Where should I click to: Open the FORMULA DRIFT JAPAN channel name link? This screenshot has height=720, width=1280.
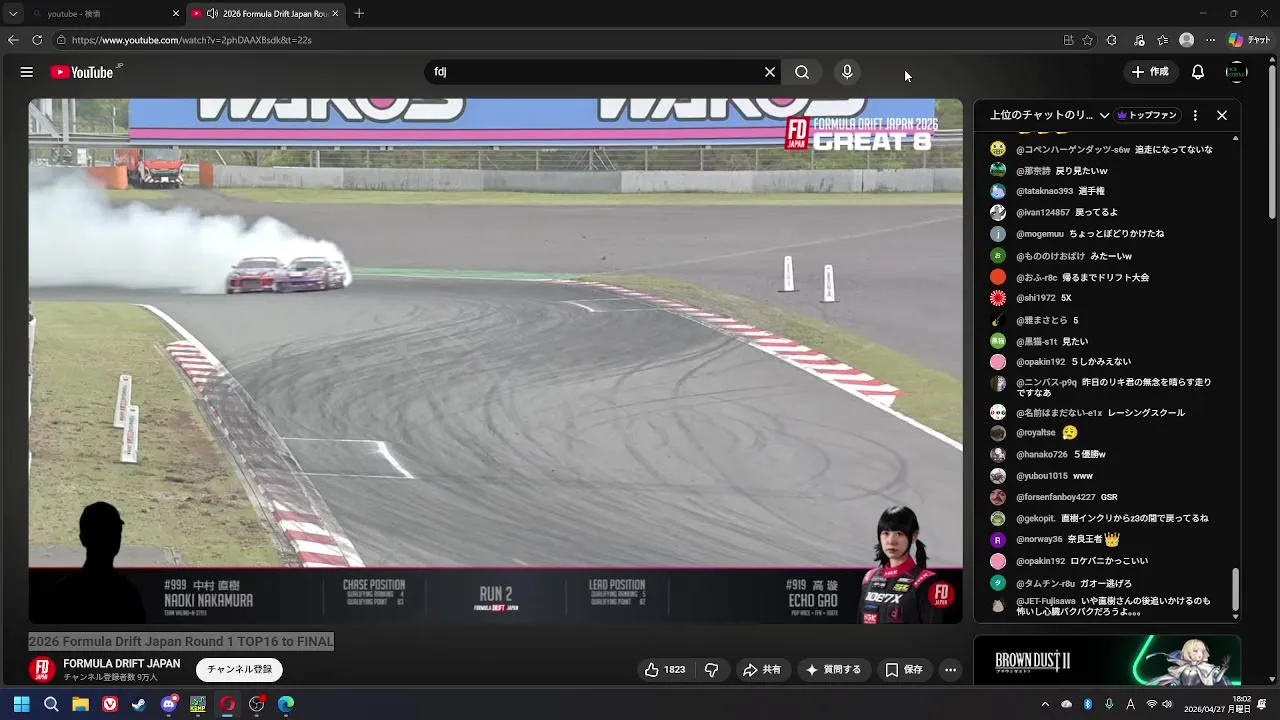click(x=122, y=663)
